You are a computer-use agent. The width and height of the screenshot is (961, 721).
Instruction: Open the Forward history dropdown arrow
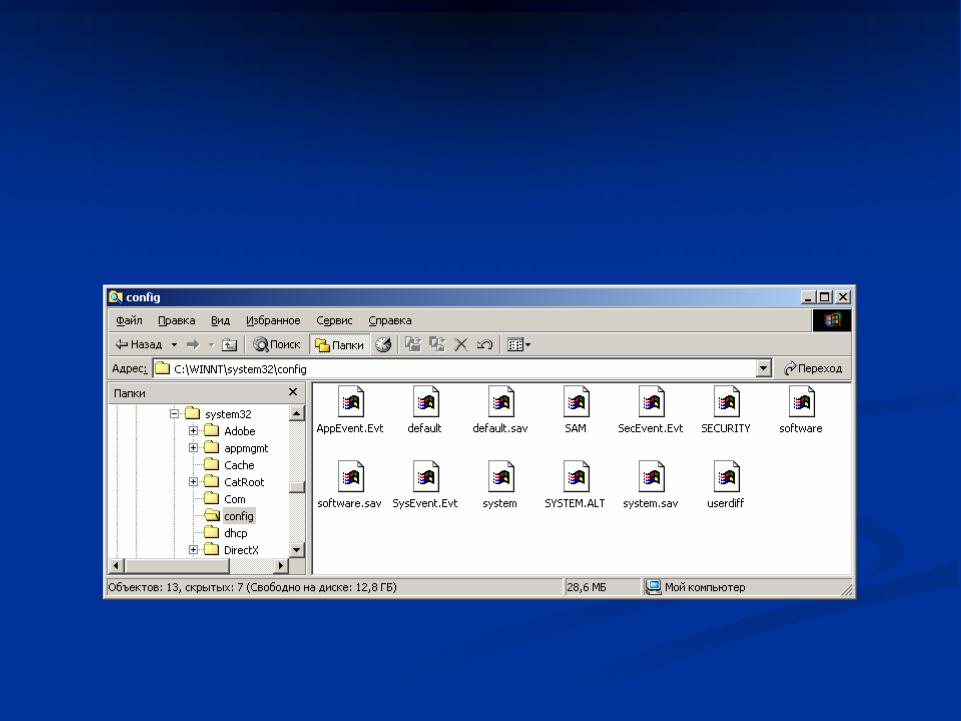click(211, 345)
